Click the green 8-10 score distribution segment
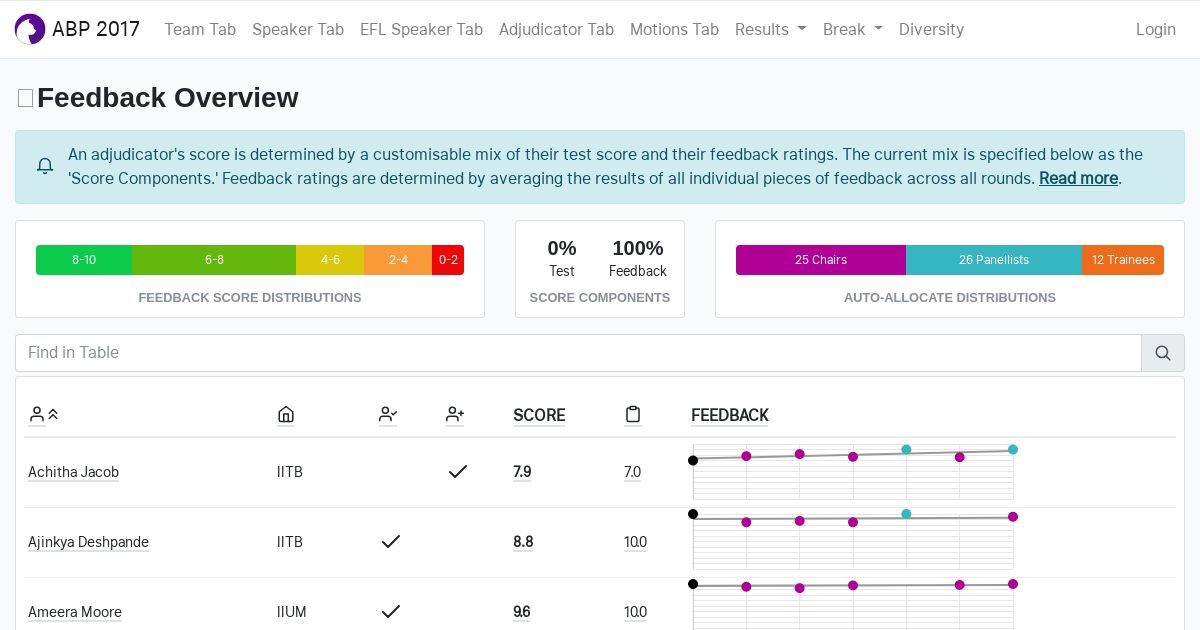This screenshot has width=1200, height=630. point(84,260)
